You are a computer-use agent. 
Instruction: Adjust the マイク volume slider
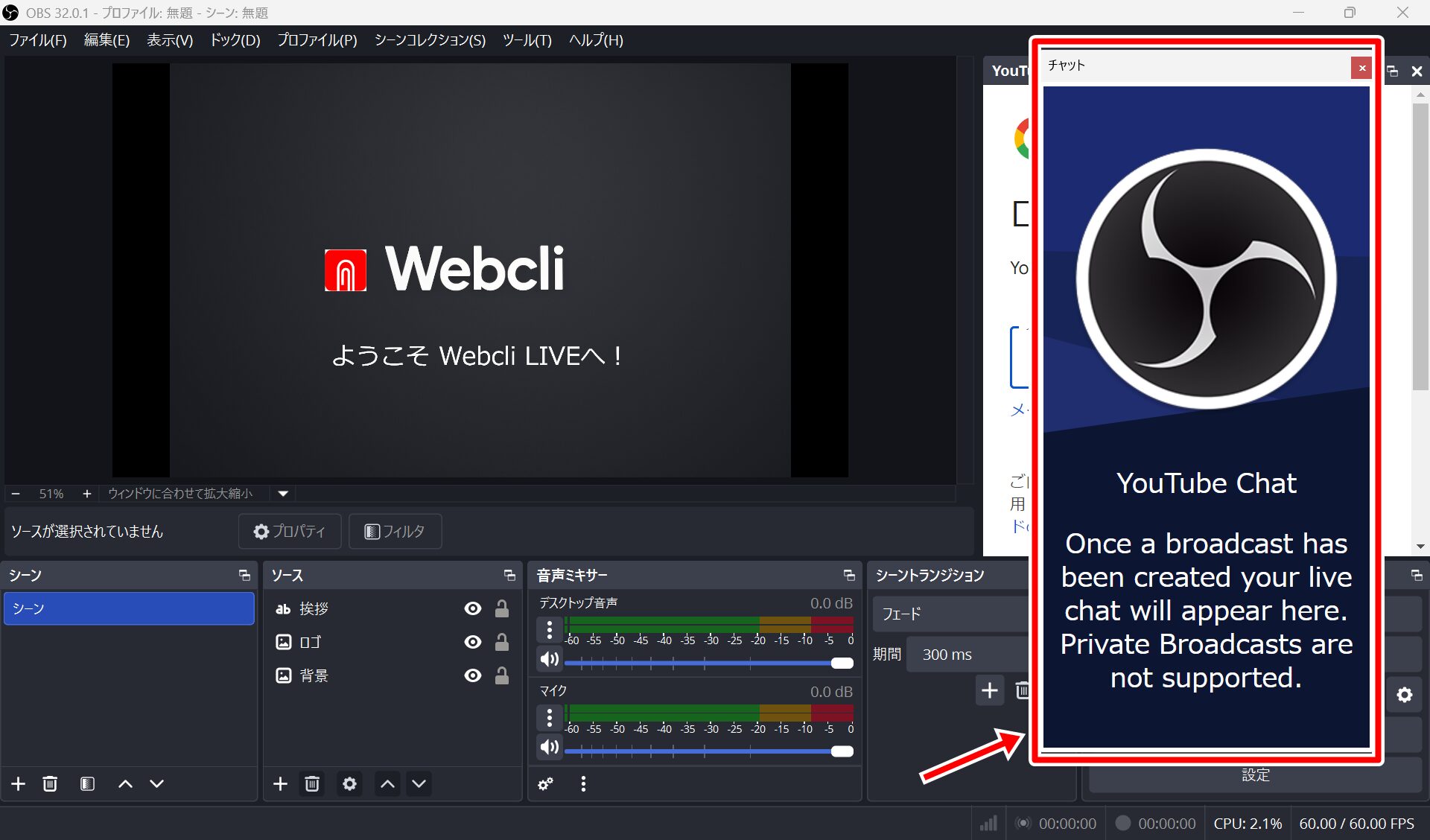(842, 751)
